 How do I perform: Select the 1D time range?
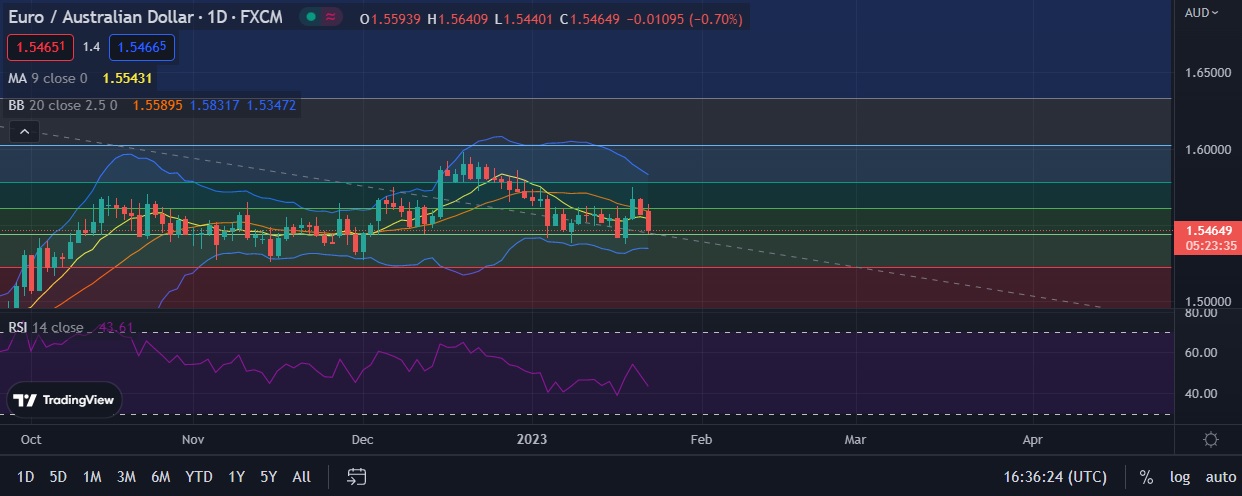tap(26, 477)
